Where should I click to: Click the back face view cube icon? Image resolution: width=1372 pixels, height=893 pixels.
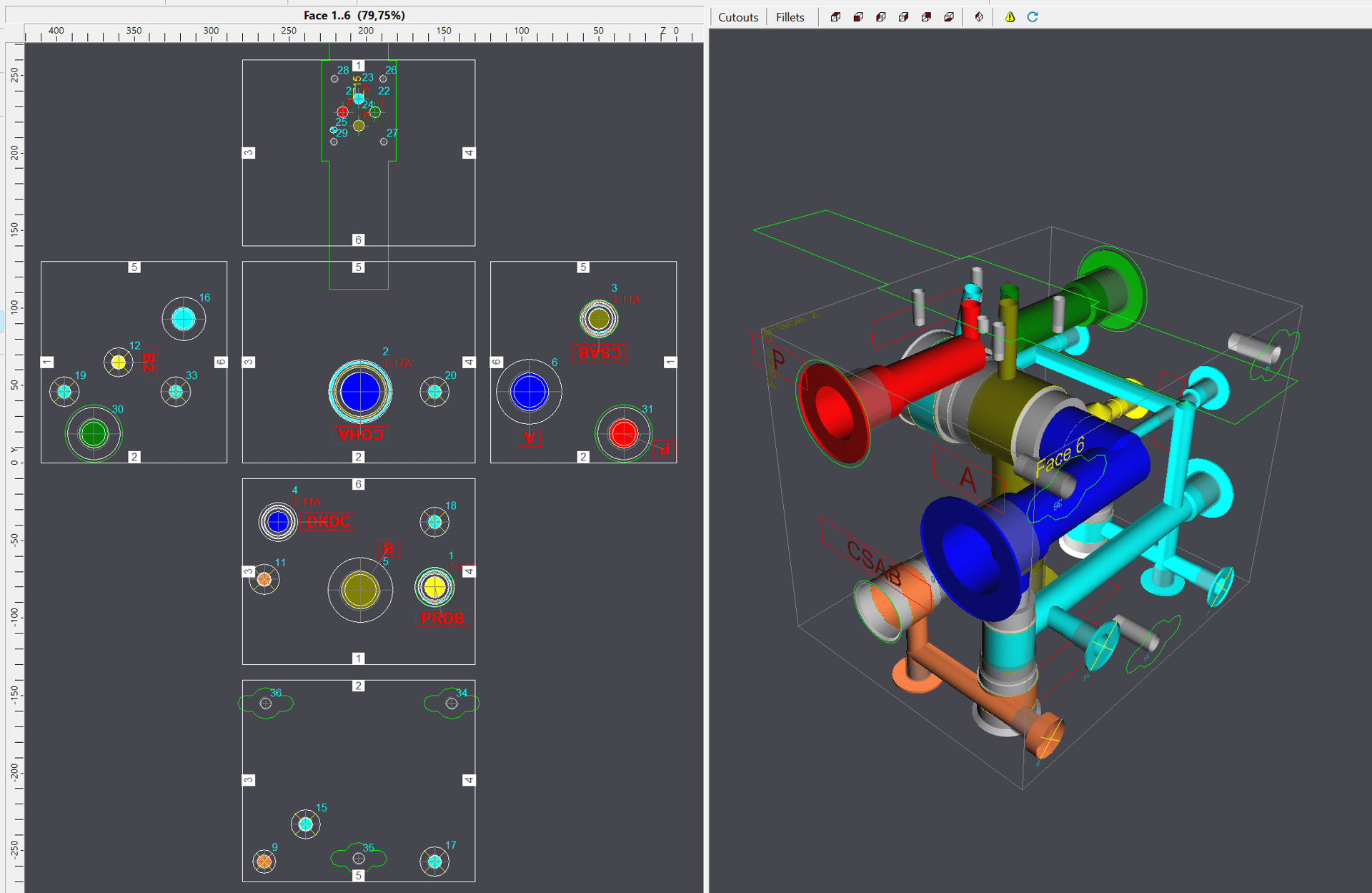point(926,17)
